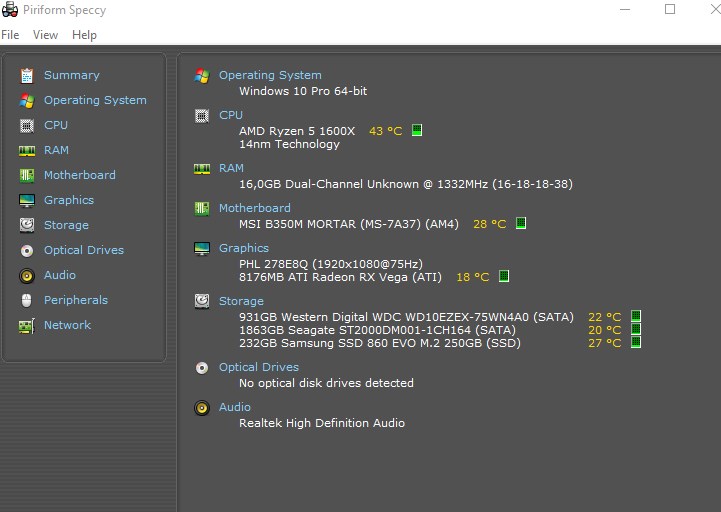Screen dimensions: 721x512
Task: Click the Samsung SSD temperature indicator beside 27 °C
Action: coord(636,342)
